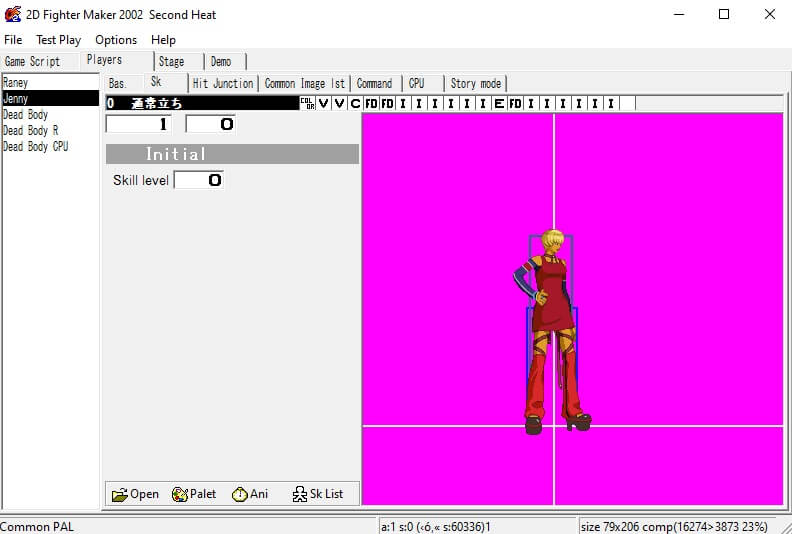Maximize the 2D Fighter Maker window

pyautogui.click(x=724, y=14)
